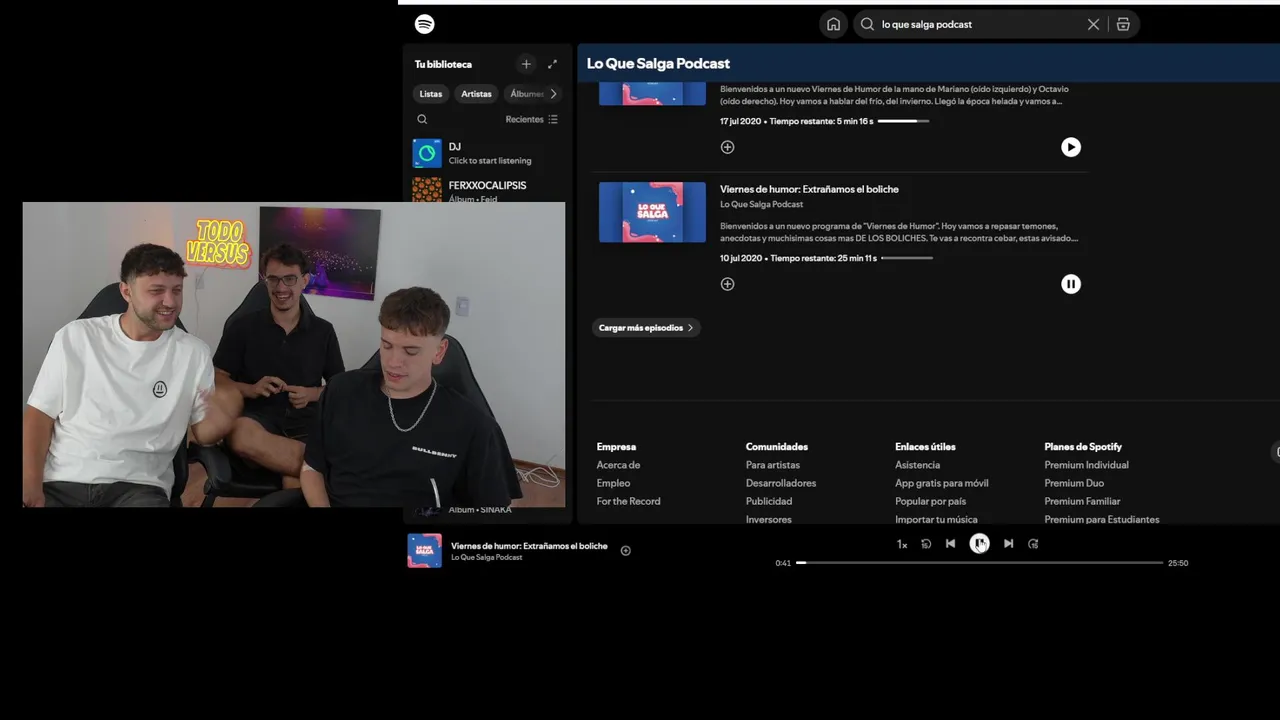This screenshot has height=720, width=1280.
Task: Open FERXXOCALIPSIS album in library
Action: (488, 189)
